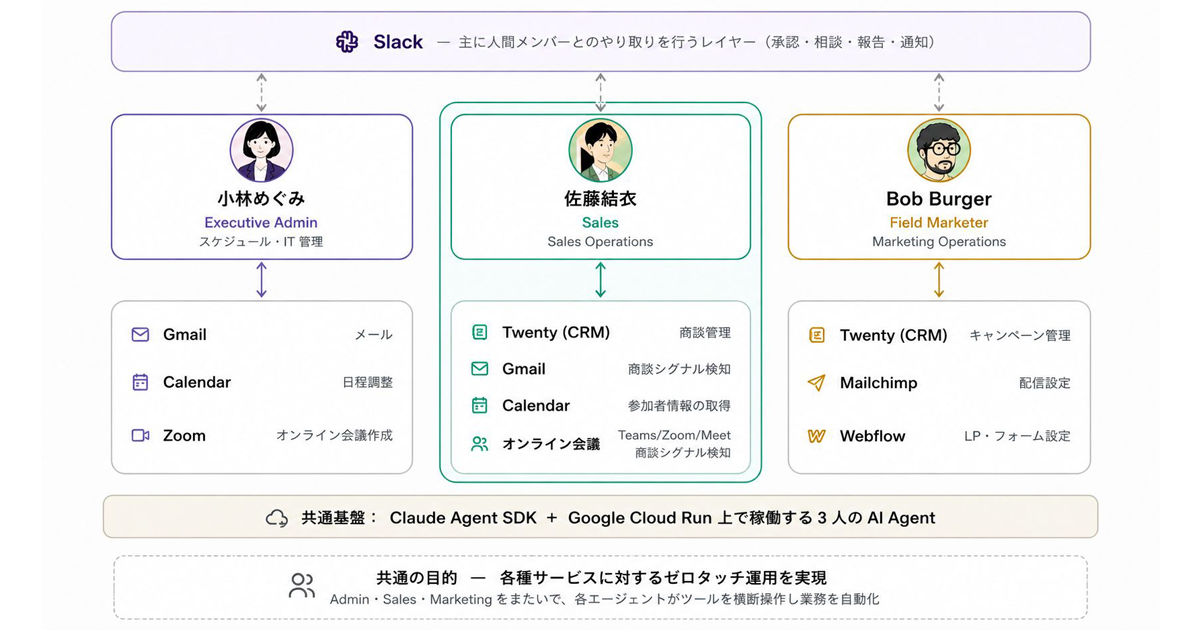Click the name 佐藤結衣
Image resolution: width=1200 pixels, height=630 pixels.
tap(600, 198)
